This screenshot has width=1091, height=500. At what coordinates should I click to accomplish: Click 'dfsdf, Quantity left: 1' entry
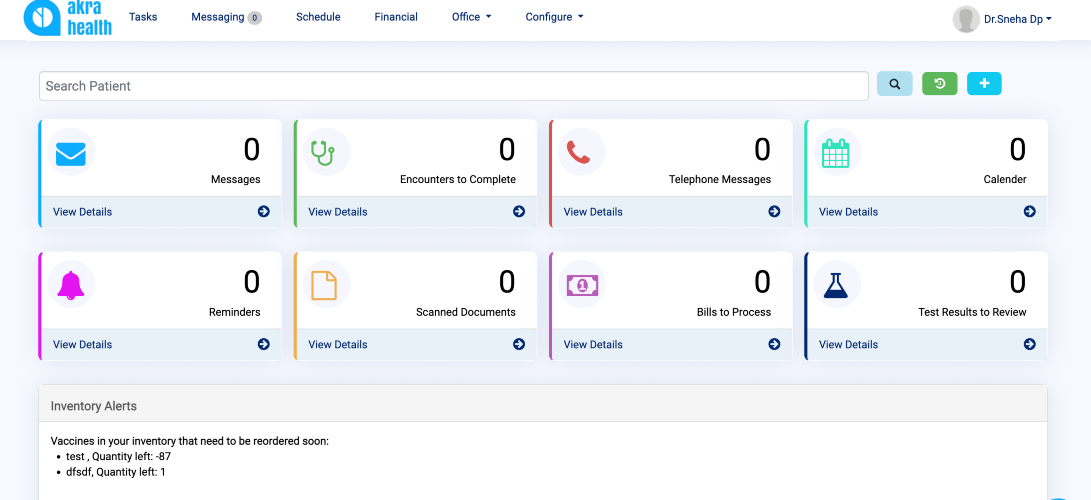[x=116, y=472]
